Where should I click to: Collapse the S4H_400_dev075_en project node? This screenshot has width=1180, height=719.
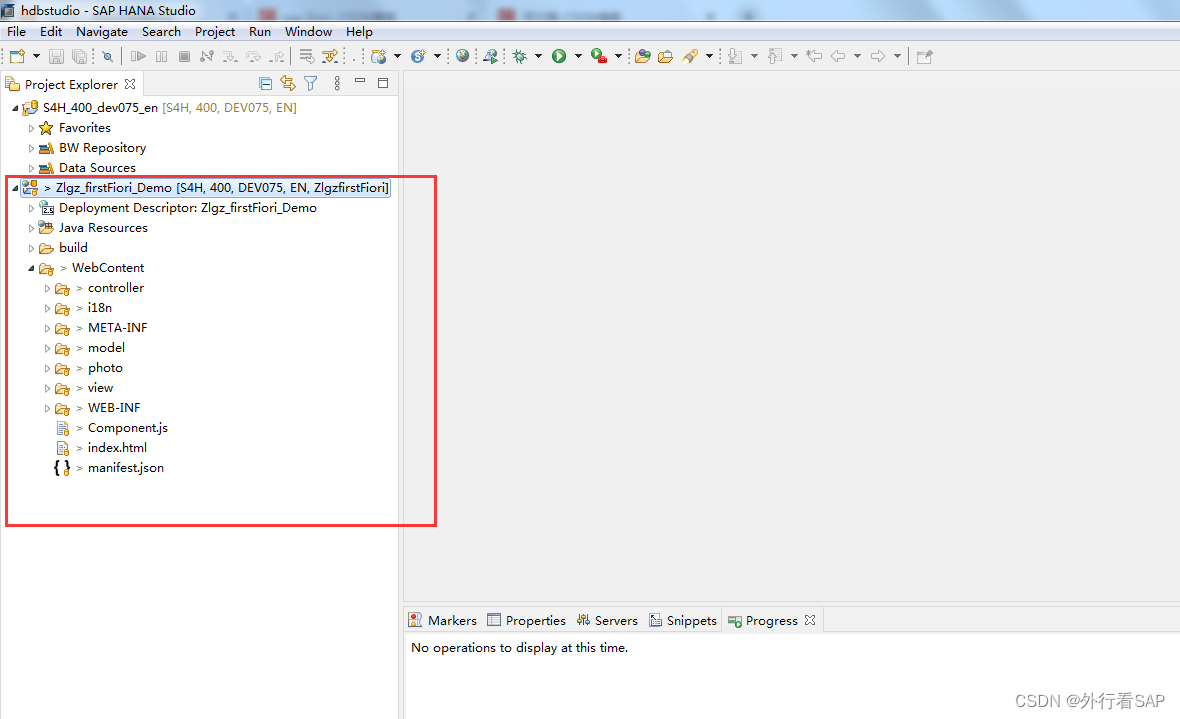(15, 108)
